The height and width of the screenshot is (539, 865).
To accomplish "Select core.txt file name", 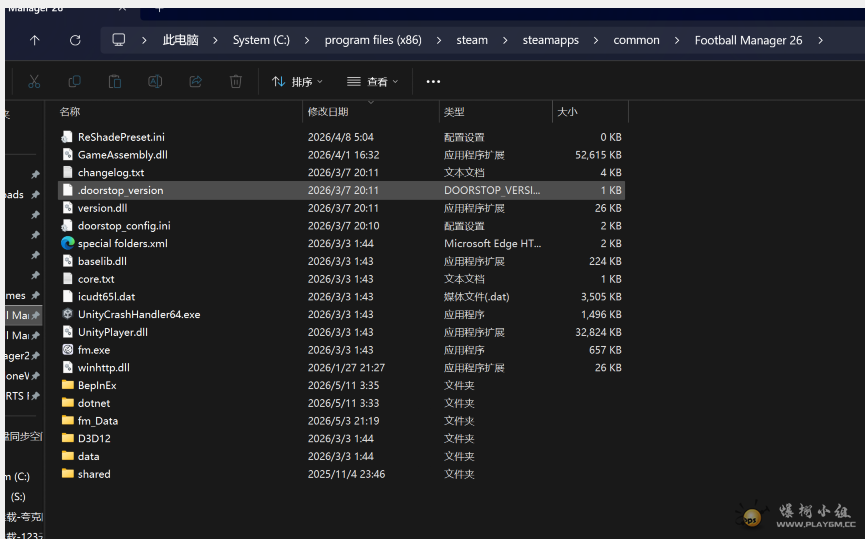I will 96,279.
